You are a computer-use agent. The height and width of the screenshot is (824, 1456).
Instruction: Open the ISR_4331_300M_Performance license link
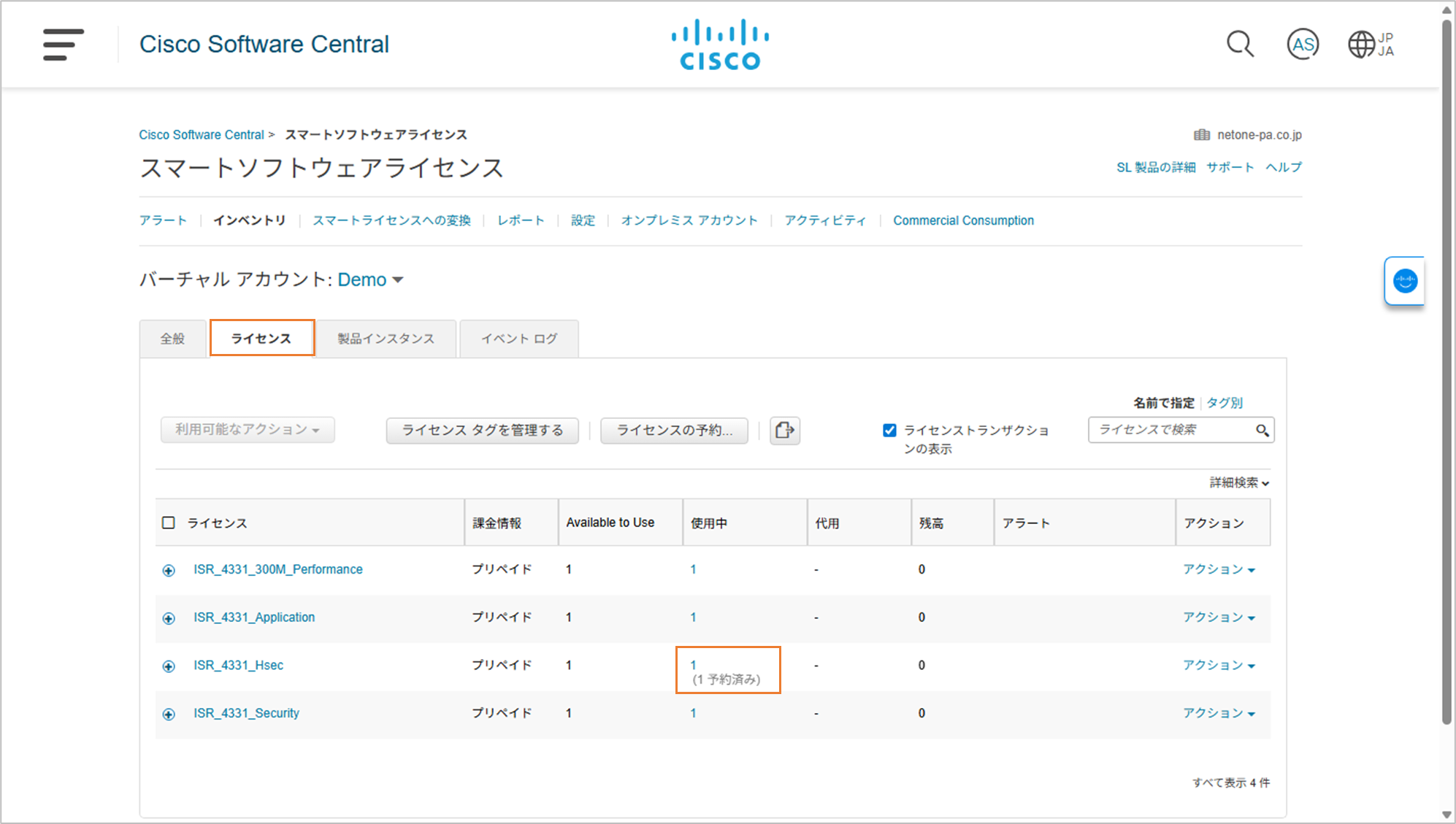pyautogui.click(x=277, y=569)
